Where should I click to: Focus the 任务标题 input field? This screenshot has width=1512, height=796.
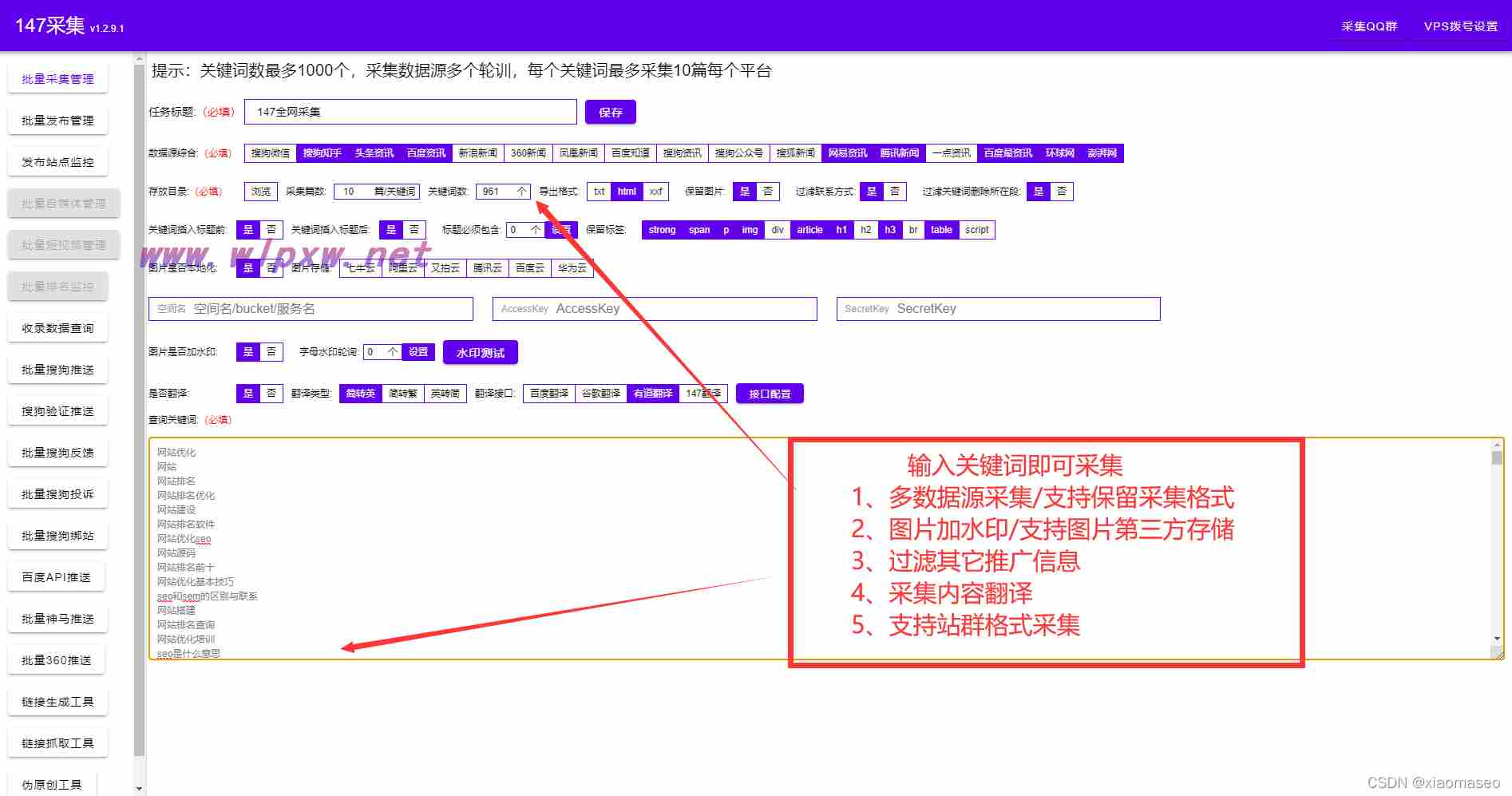410,112
